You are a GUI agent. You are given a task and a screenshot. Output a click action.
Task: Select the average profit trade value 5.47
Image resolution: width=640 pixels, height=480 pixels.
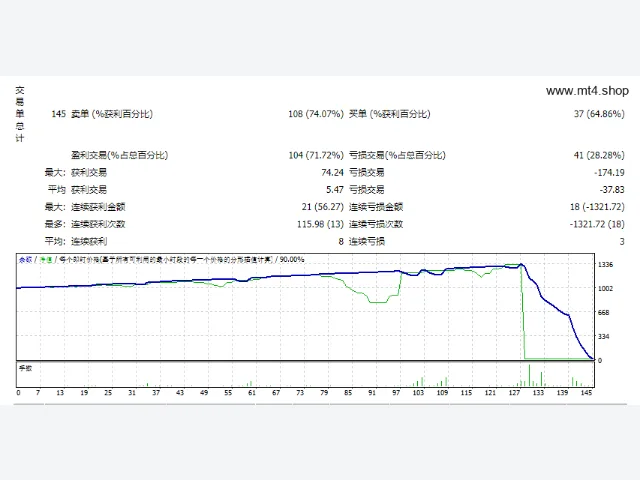pos(335,190)
